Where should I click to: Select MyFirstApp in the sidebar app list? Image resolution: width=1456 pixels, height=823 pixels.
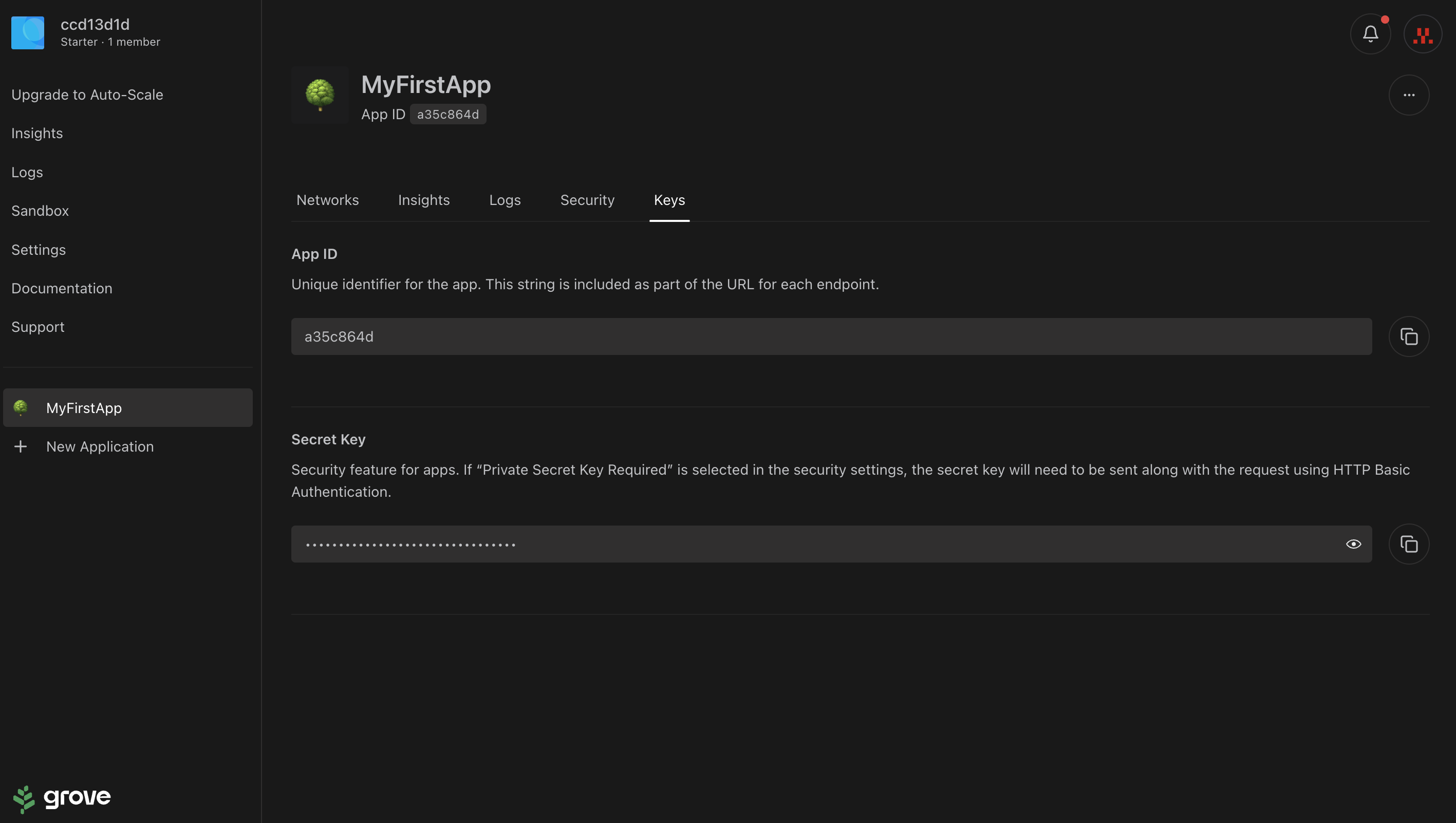click(x=128, y=407)
